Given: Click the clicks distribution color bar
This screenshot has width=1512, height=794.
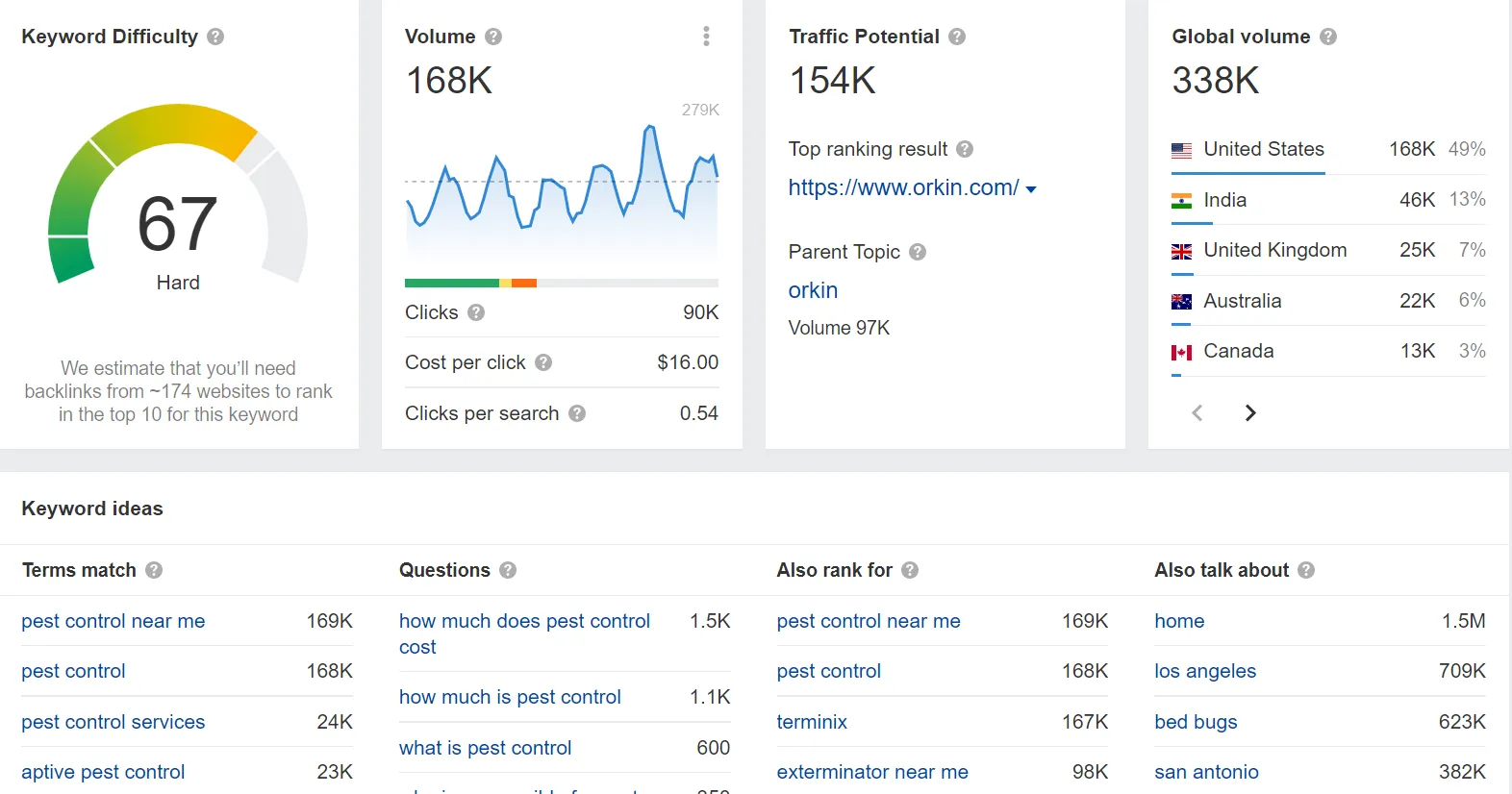Looking at the screenshot, I should pyautogui.click(x=561, y=284).
